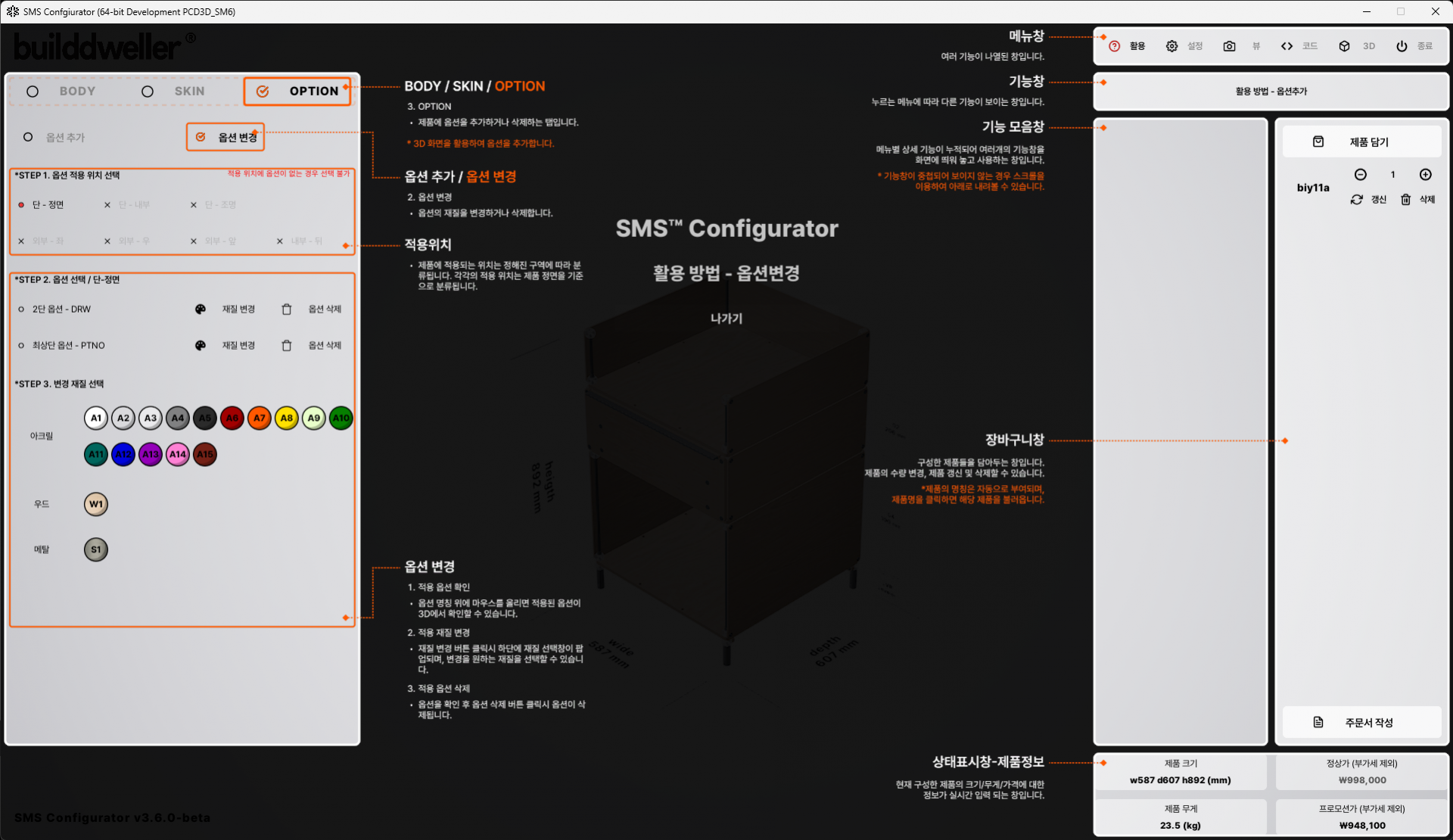
Task: Open the 활용 help menu icon
Action: point(1114,46)
